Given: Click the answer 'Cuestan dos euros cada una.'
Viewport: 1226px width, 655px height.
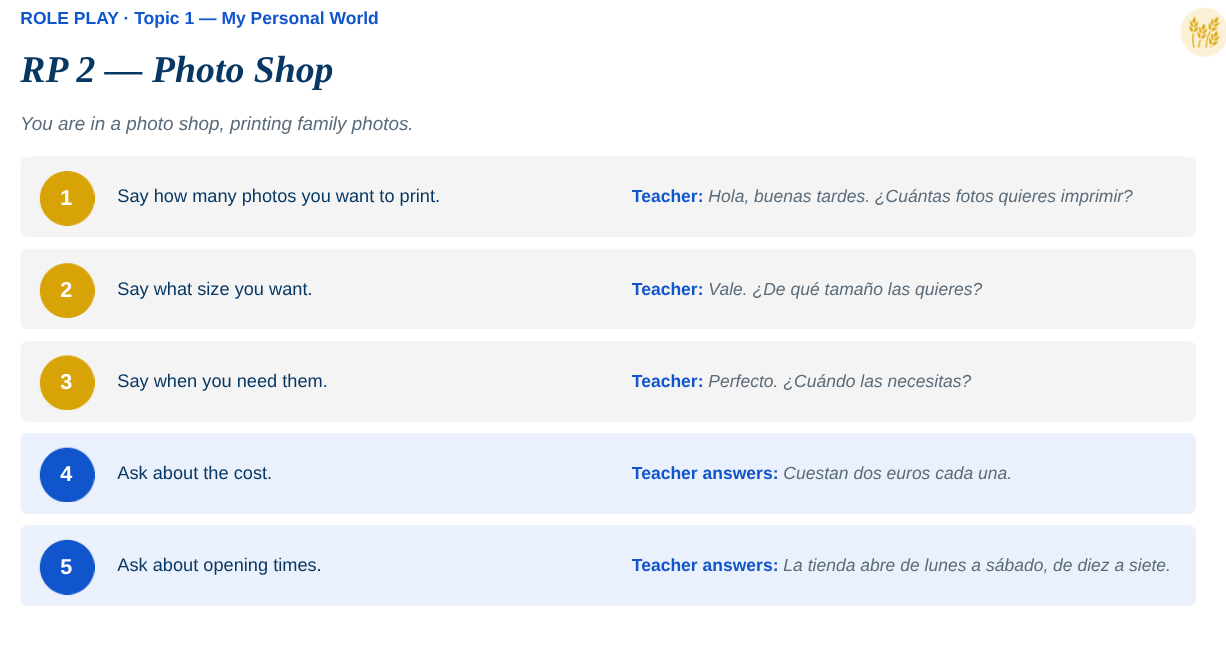Looking at the screenshot, I should 897,473.
